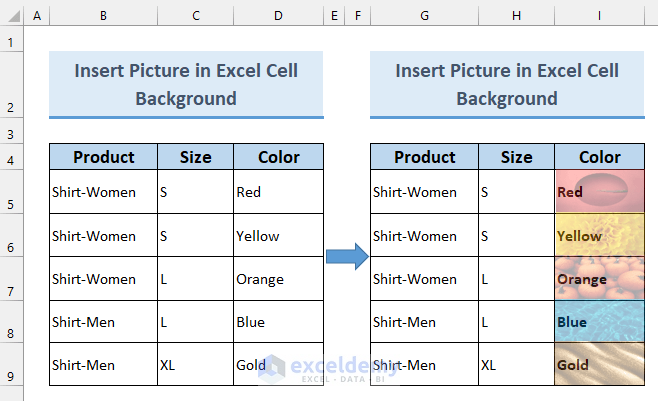
Task: Select column D header
Action: [x=278, y=16]
